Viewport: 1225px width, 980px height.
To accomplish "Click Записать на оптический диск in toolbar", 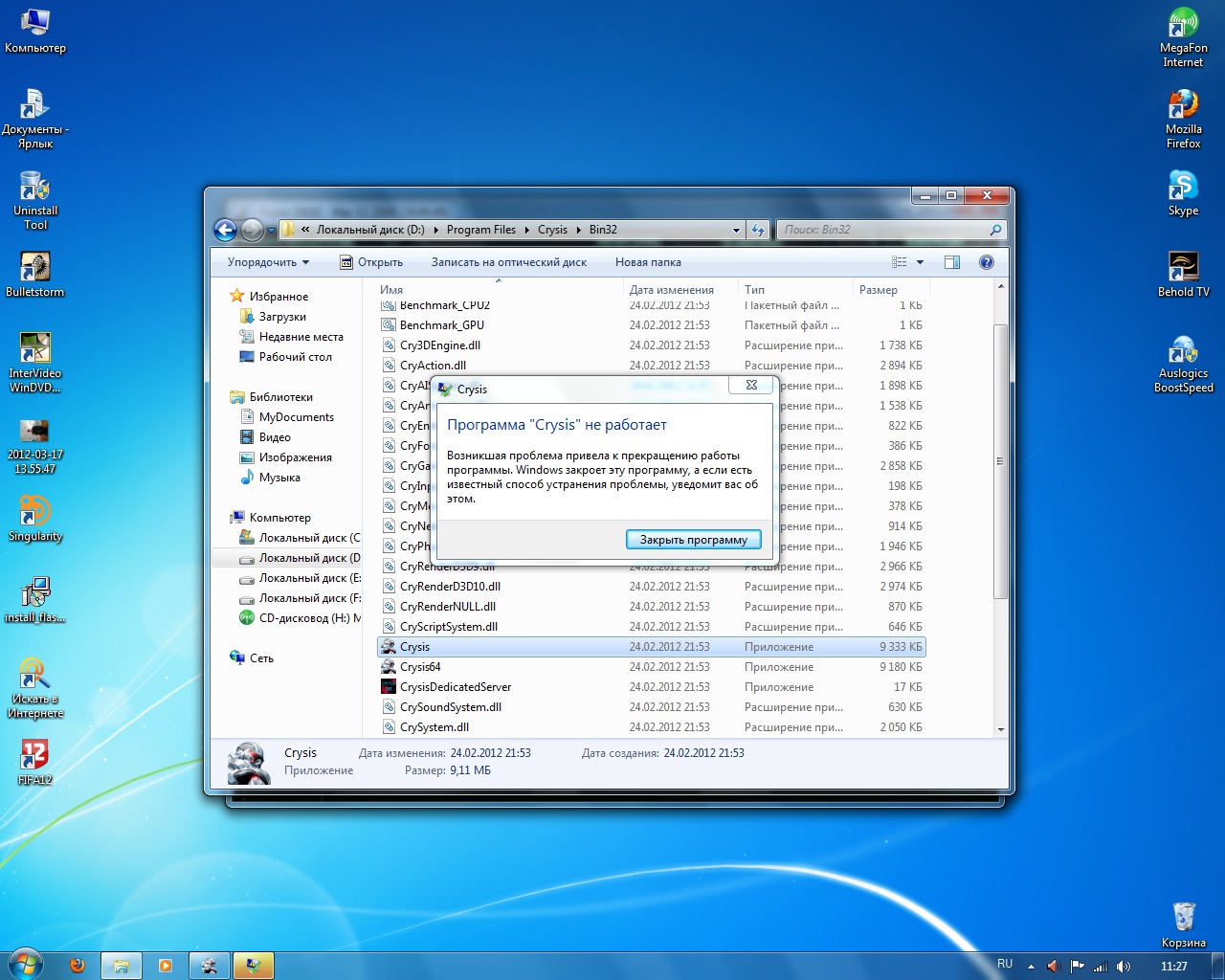I will (508, 262).
